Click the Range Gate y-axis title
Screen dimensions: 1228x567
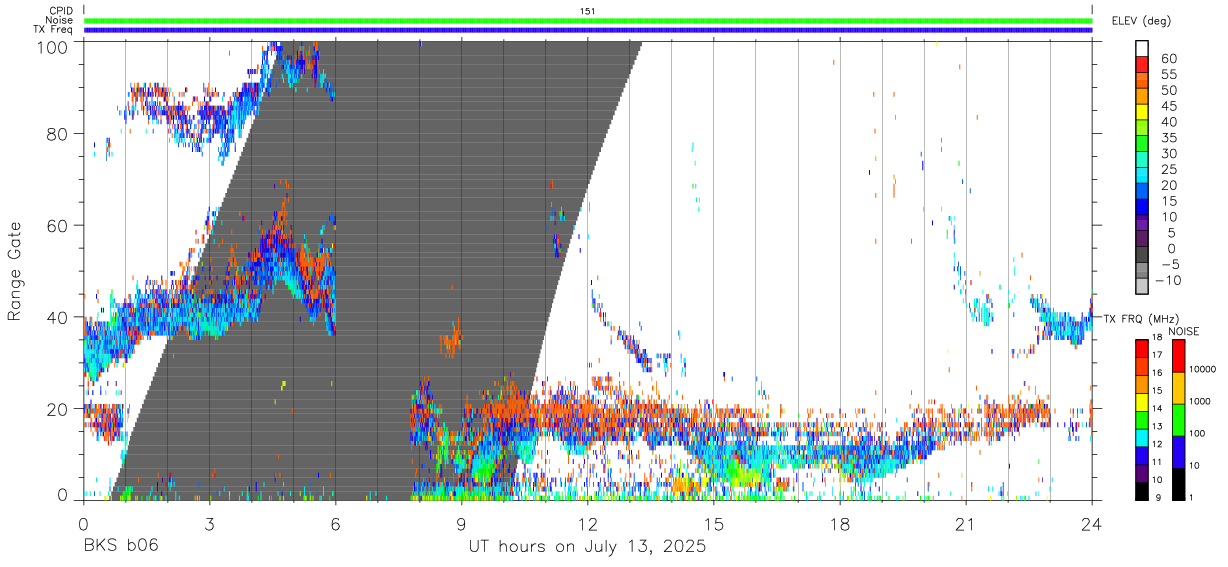click(x=15, y=271)
